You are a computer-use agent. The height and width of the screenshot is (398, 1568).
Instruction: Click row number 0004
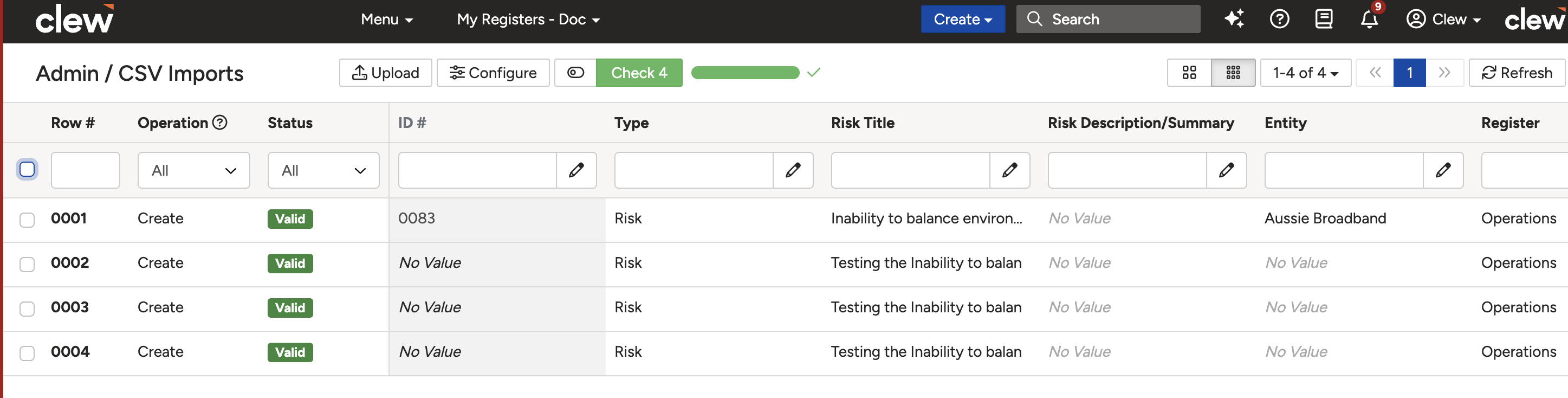click(70, 352)
